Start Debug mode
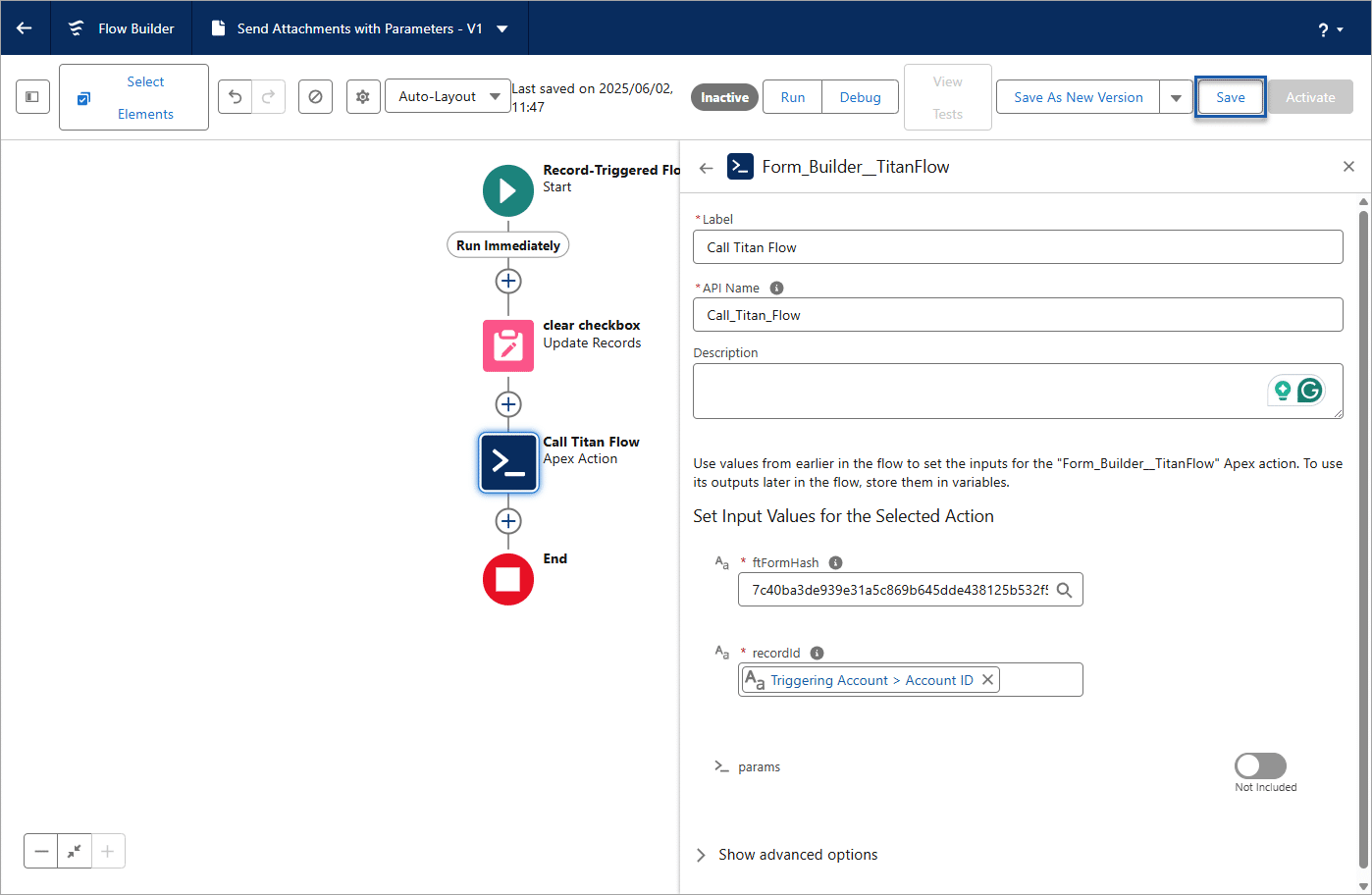This screenshot has width=1372, height=895. (860, 97)
